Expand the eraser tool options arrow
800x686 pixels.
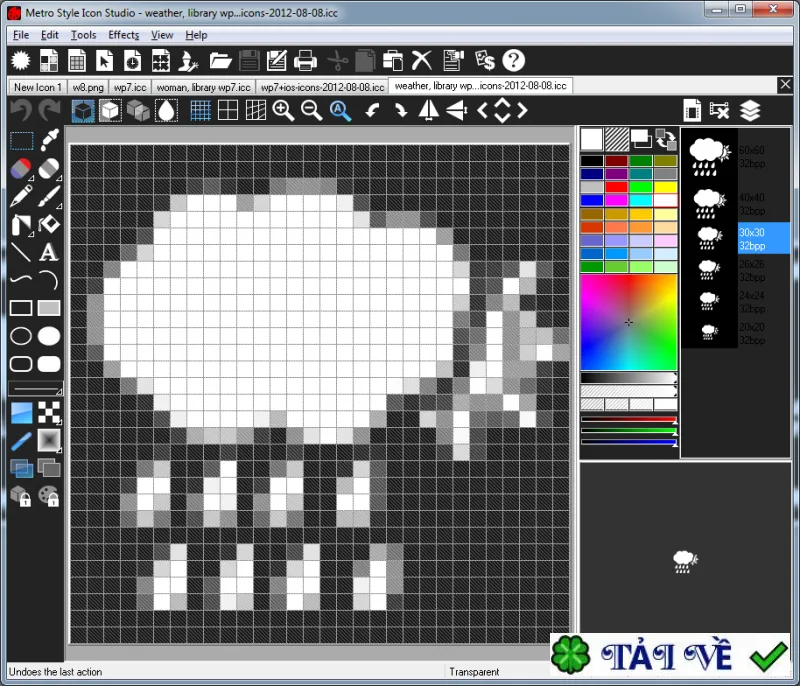[x=59, y=178]
